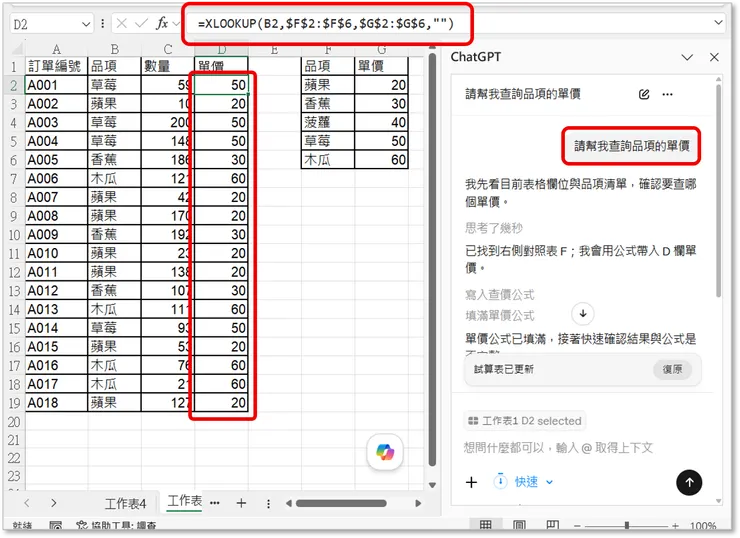Viewport: 740px width, 538px height.
Task: Click lookup price 20 next to 蘋果 in column G
Action: pyautogui.click(x=381, y=85)
